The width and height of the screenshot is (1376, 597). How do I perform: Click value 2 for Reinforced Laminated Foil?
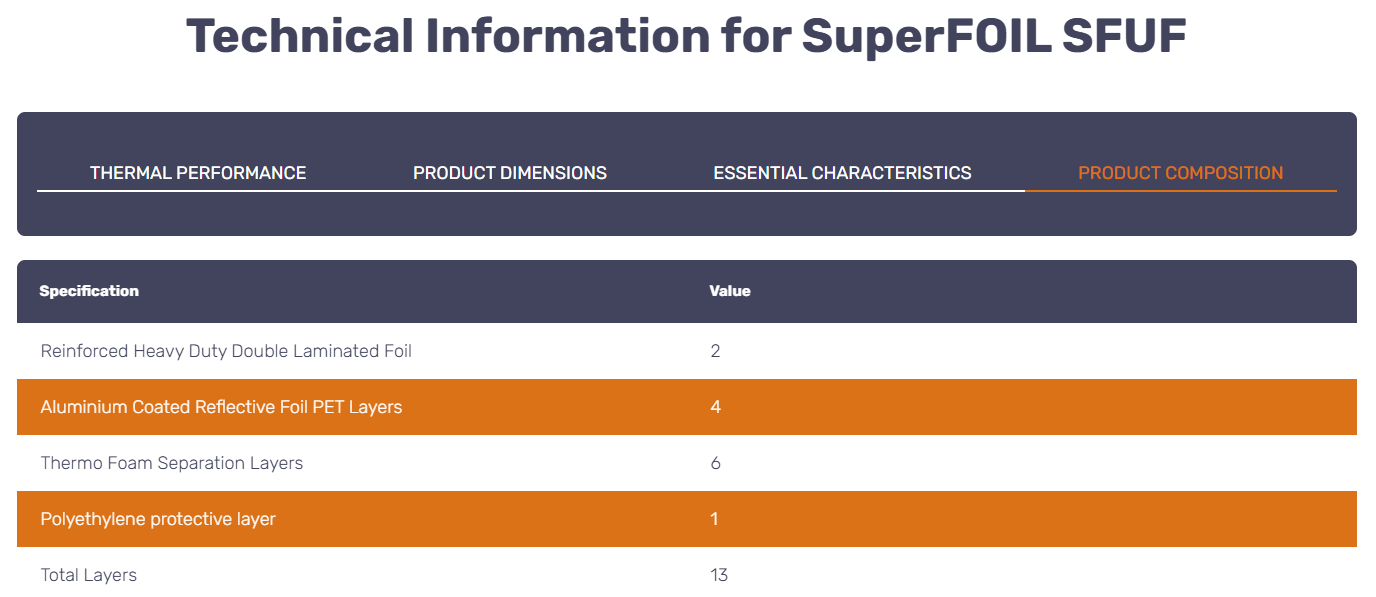click(x=715, y=351)
